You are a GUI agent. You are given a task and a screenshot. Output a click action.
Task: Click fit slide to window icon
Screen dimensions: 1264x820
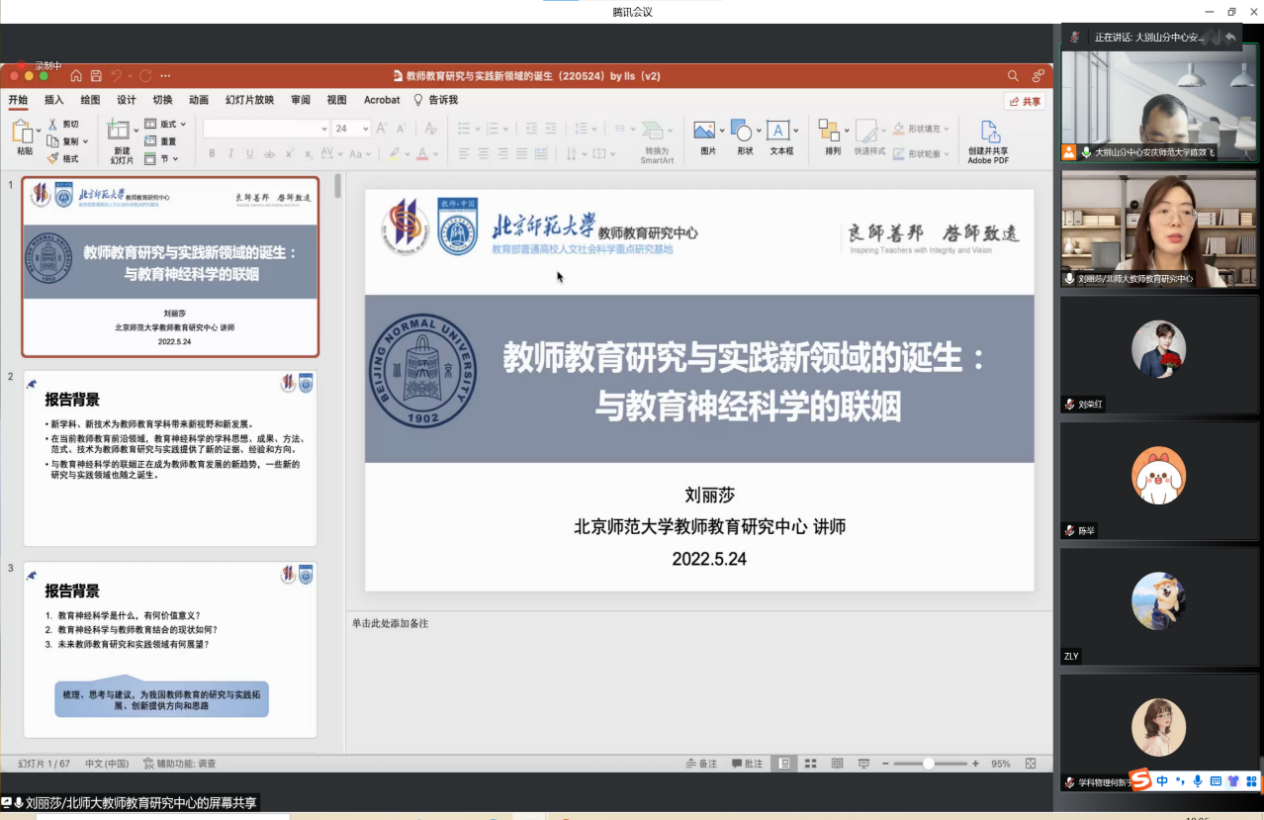(1031, 764)
